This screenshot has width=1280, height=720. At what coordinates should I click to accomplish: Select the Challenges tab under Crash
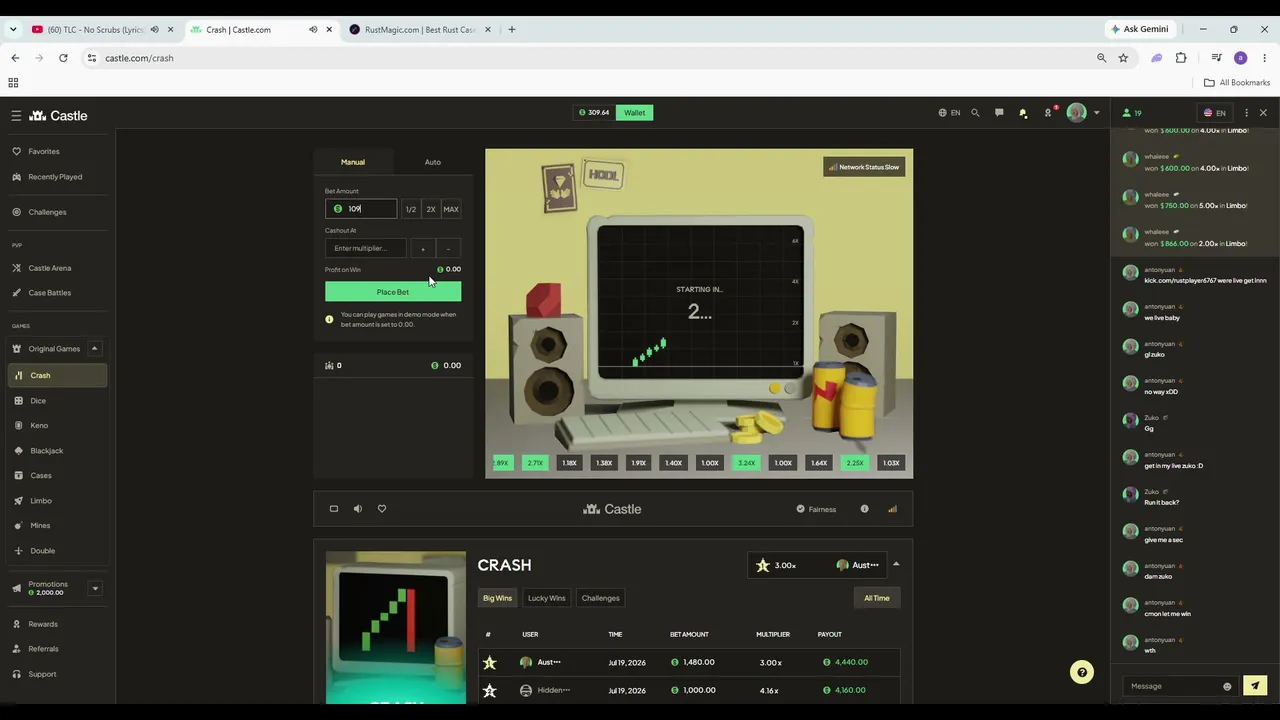coord(601,598)
